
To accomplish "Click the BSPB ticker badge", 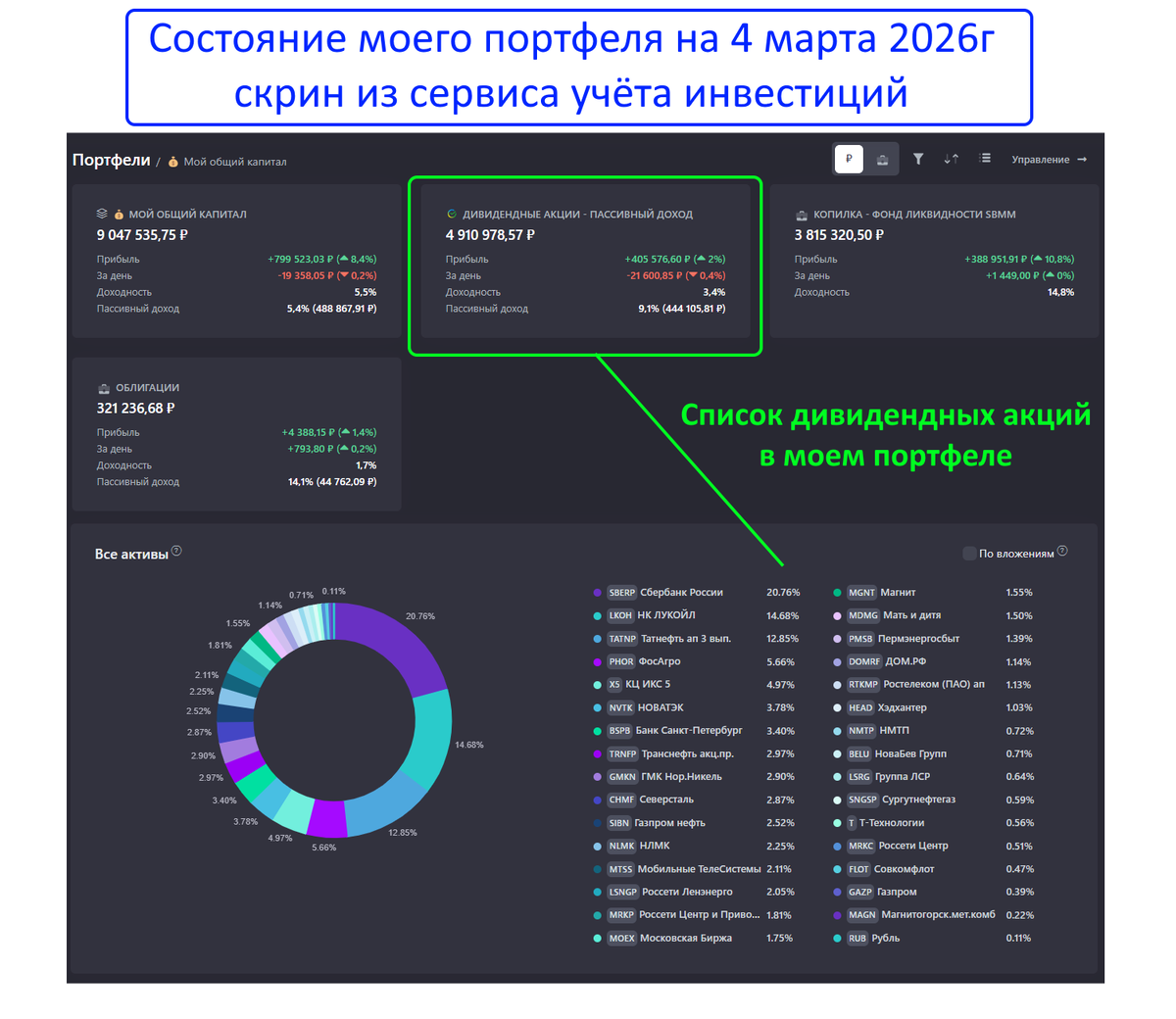I will pyautogui.click(x=619, y=731).
